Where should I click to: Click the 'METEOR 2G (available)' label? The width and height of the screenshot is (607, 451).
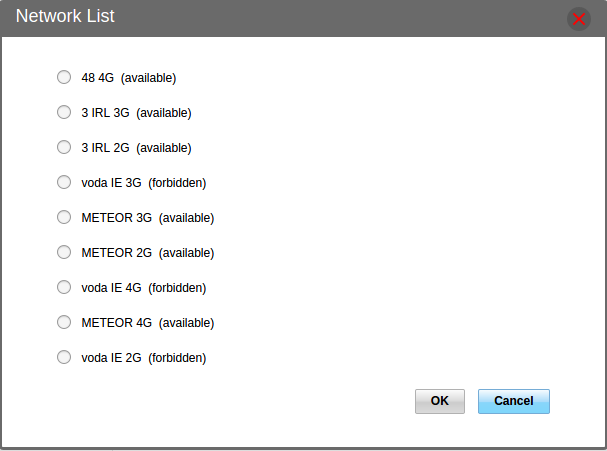coord(147,252)
